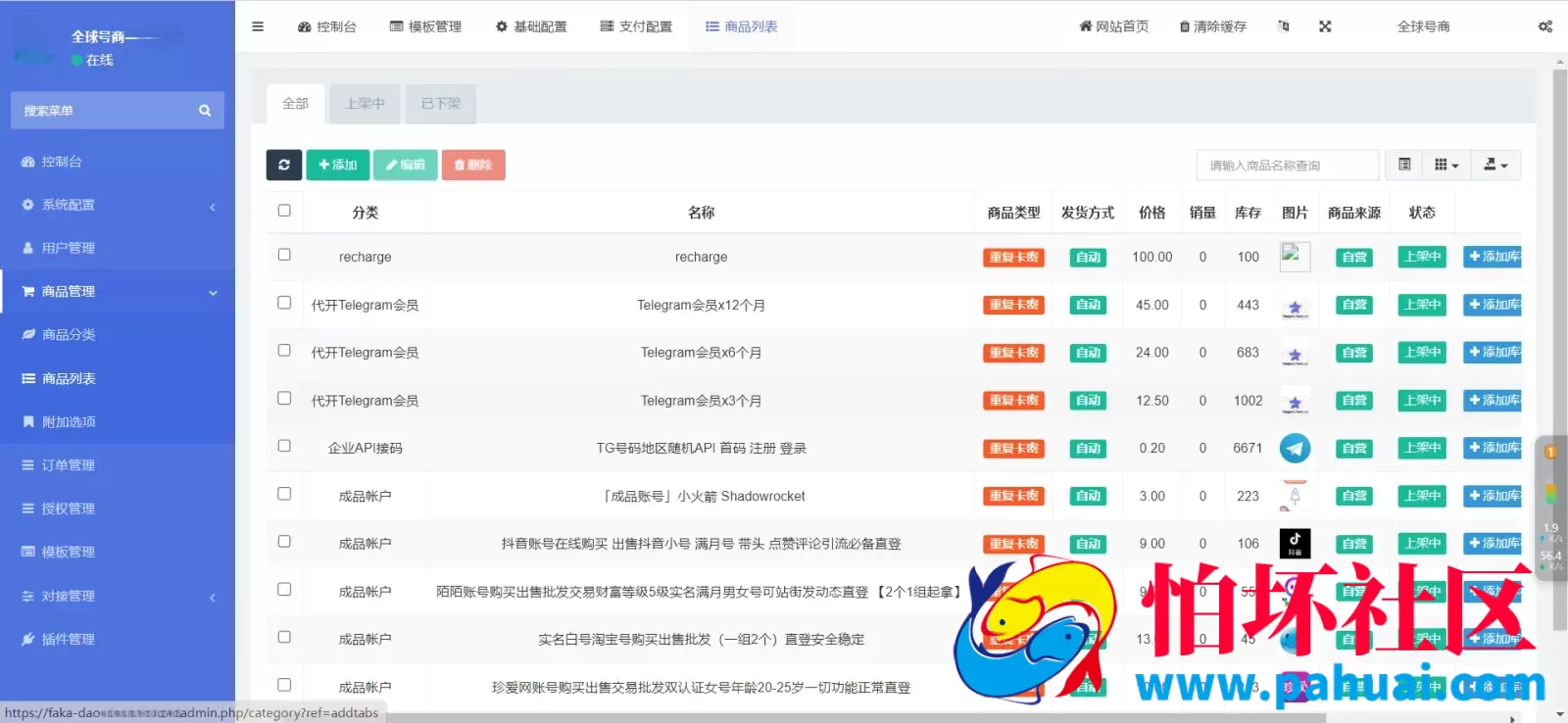
Task: Click the 编辑 button in toolbar
Action: [x=405, y=165]
